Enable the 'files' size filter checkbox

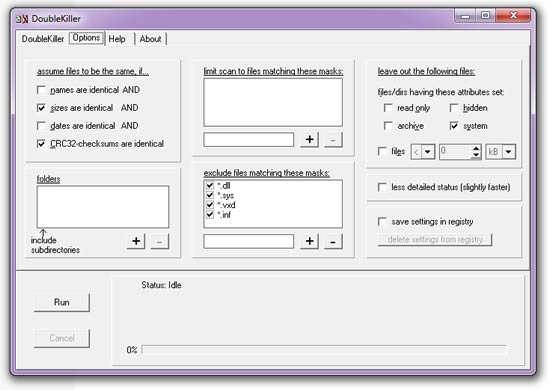pyautogui.click(x=382, y=151)
